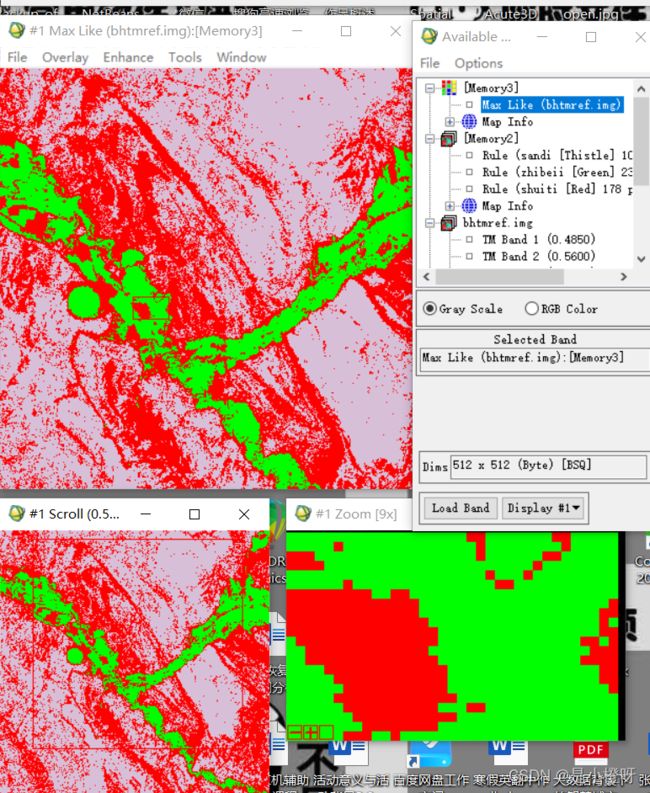
Task: Click the Load Band button
Action: [460, 508]
